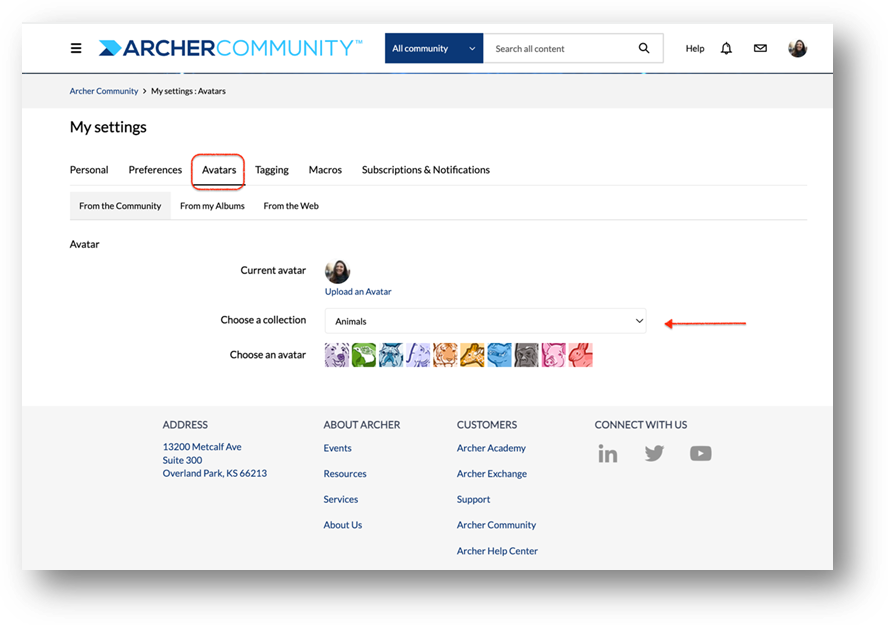This screenshot has width=888, height=625.
Task: Open the hamburger menu icon
Action: tap(76, 48)
